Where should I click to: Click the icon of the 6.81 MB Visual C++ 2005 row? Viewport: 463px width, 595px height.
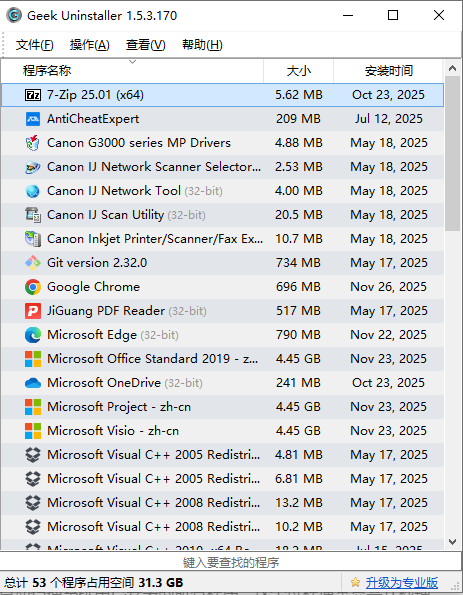[33, 479]
